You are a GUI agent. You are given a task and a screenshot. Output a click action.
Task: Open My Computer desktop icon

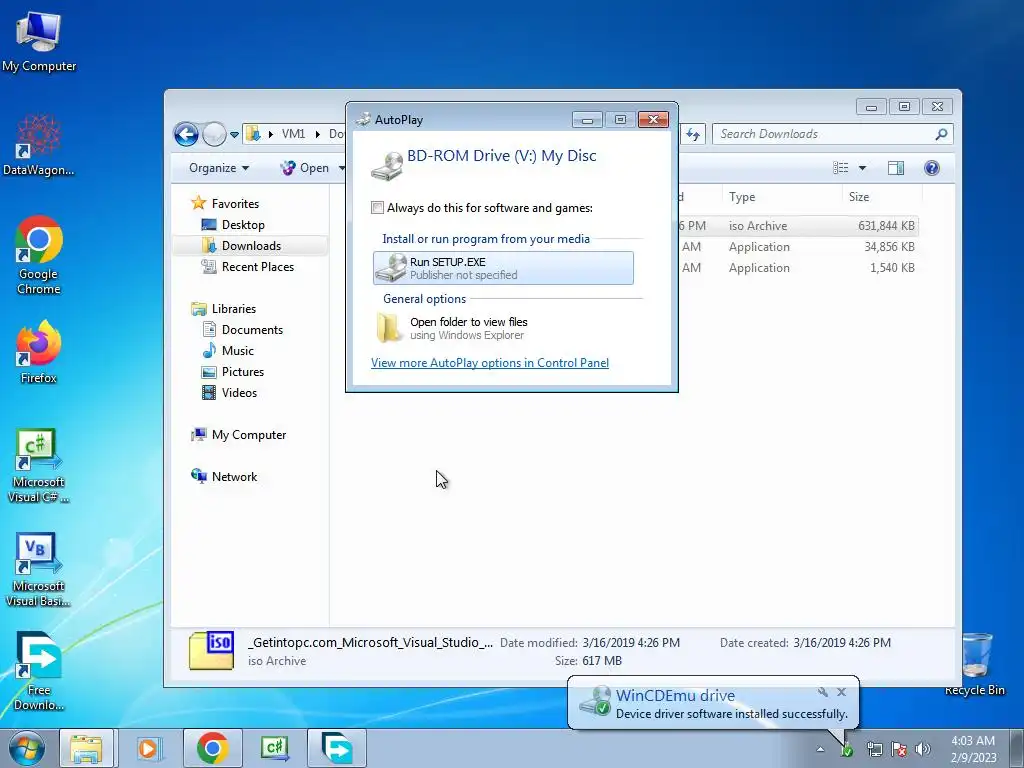click(x=39, y=42)
